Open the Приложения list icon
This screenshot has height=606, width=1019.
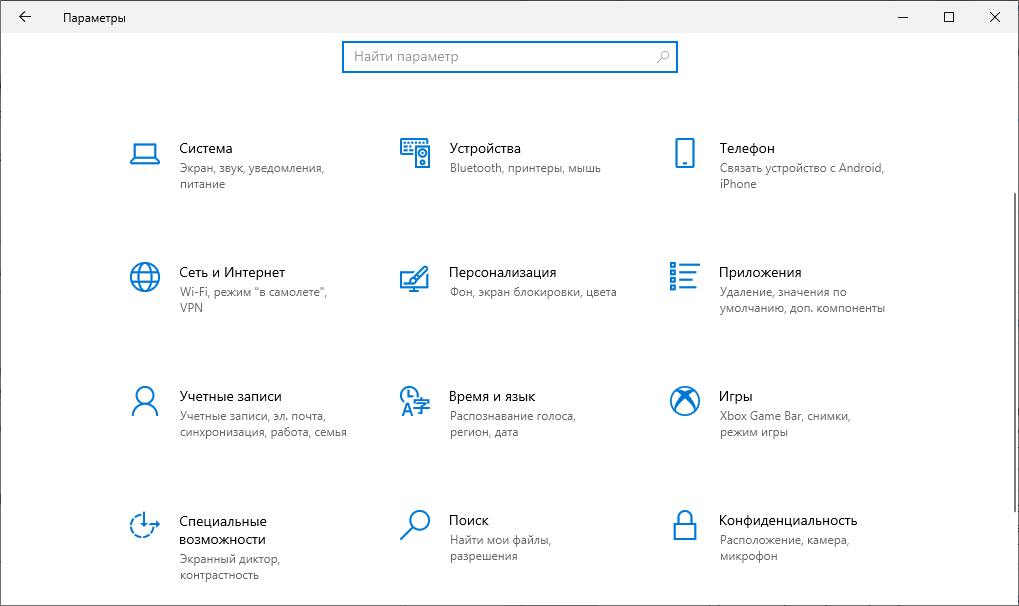point(685,276)
